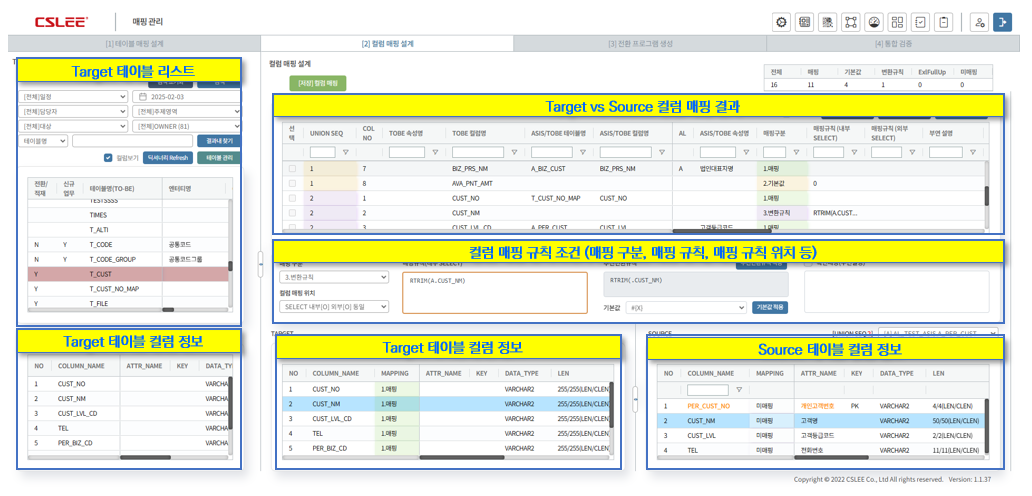This screenshot has height=496, width=1032.
Task: Click filter funnel under 매핑규칙 (외부 SELECT) column
Action: coord(912,153)
